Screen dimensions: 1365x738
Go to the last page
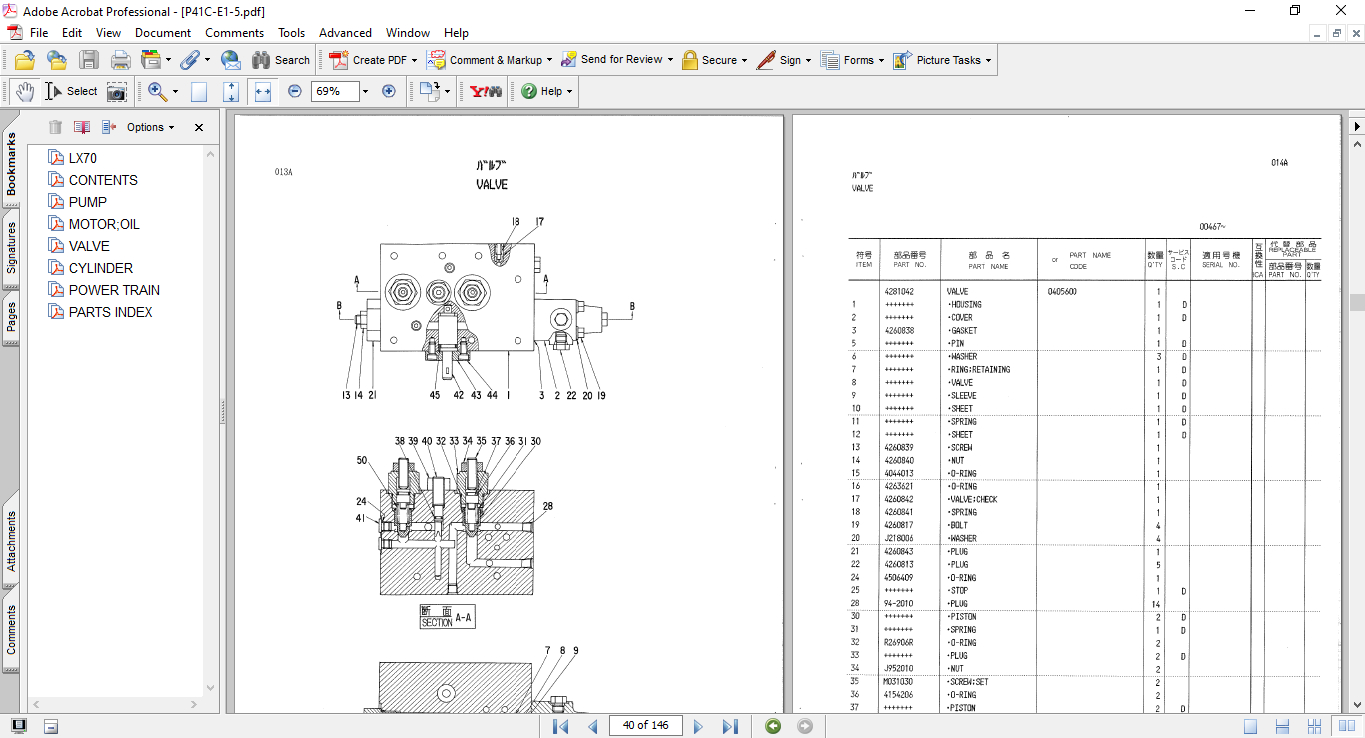[730, 726]
